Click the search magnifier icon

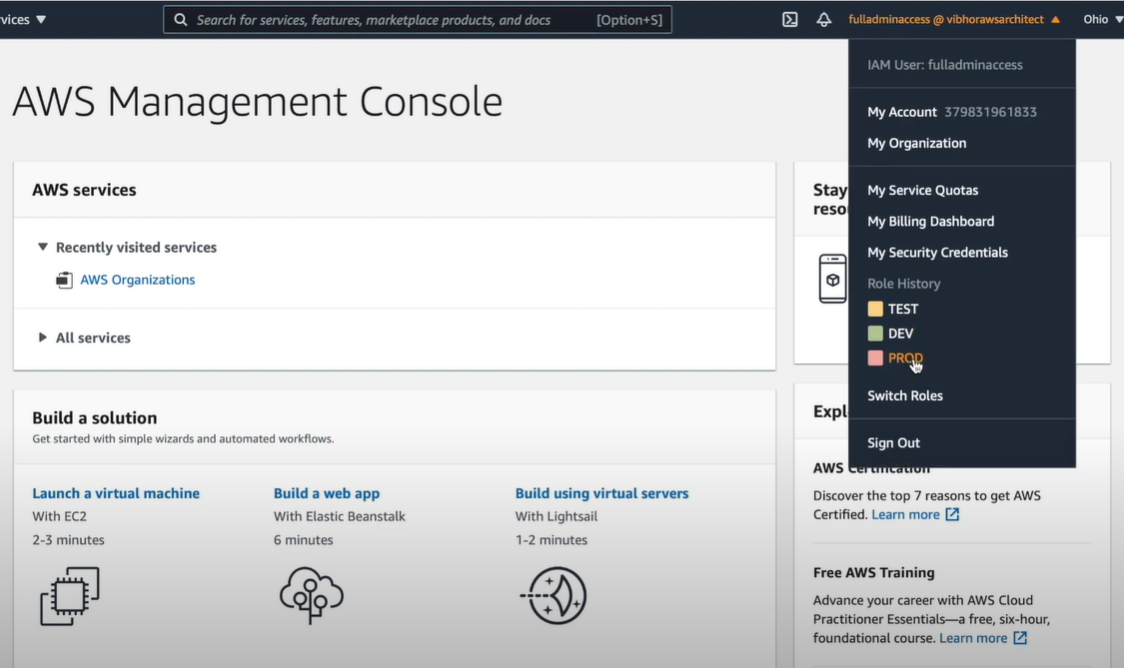point(181,19)
